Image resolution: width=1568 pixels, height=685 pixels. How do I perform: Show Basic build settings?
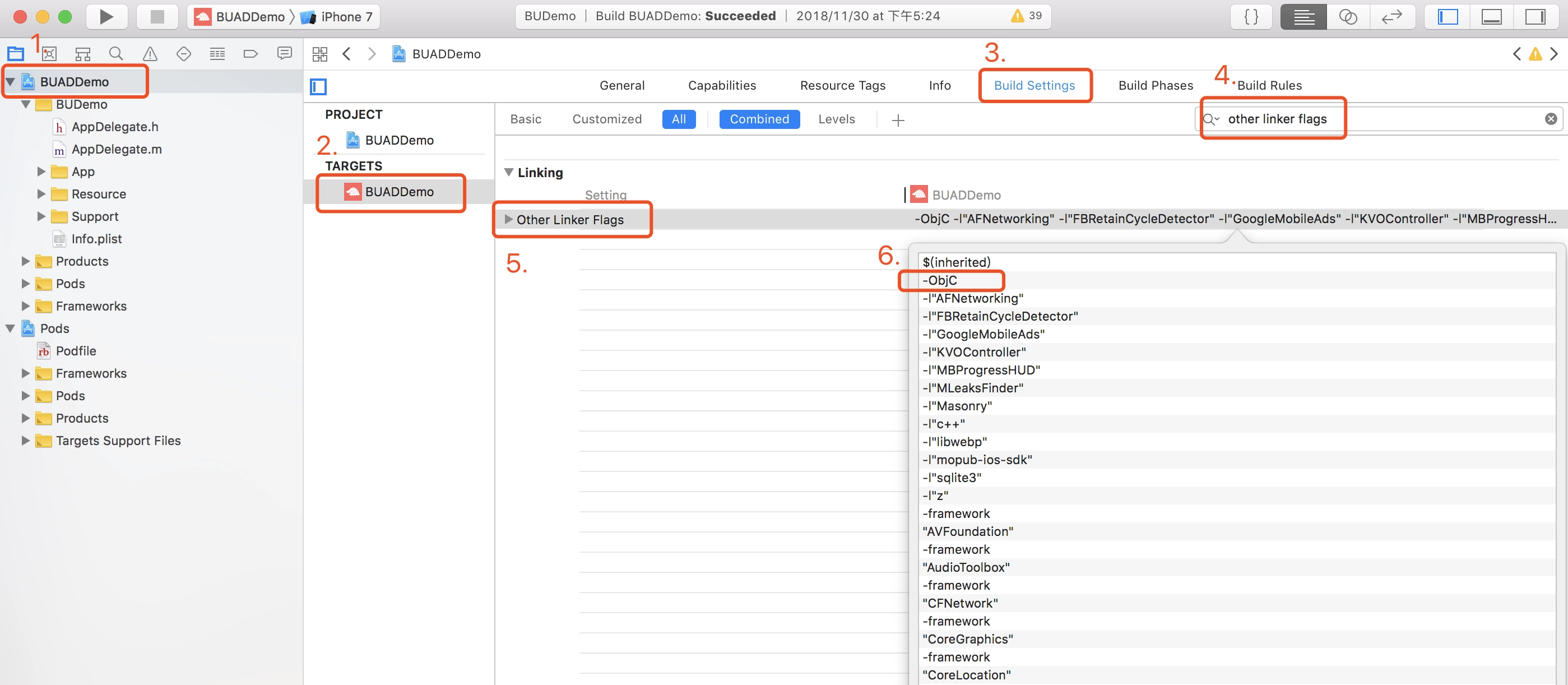[526, 119]
